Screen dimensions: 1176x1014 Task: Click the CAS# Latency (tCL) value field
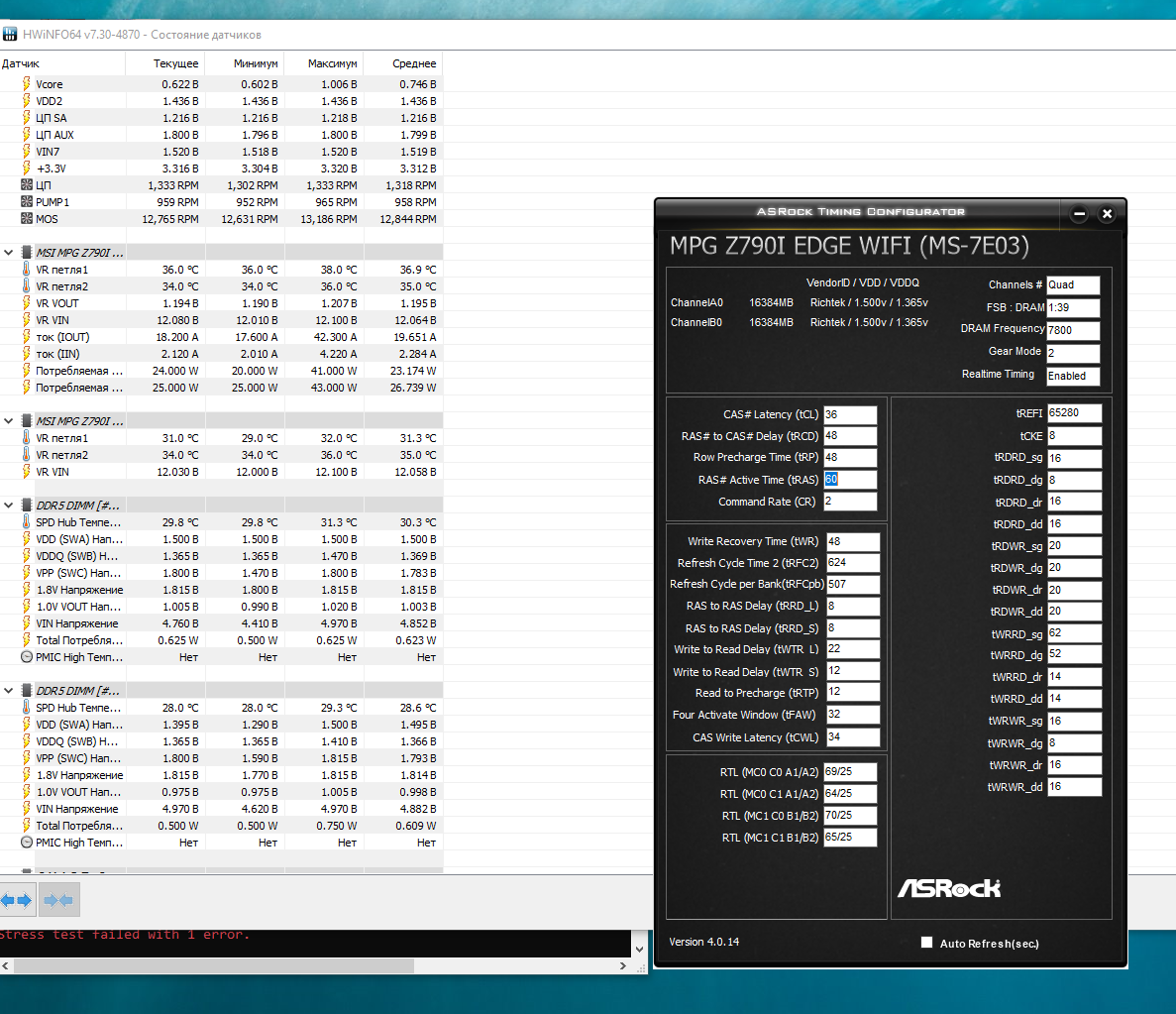tap(850, 415)
